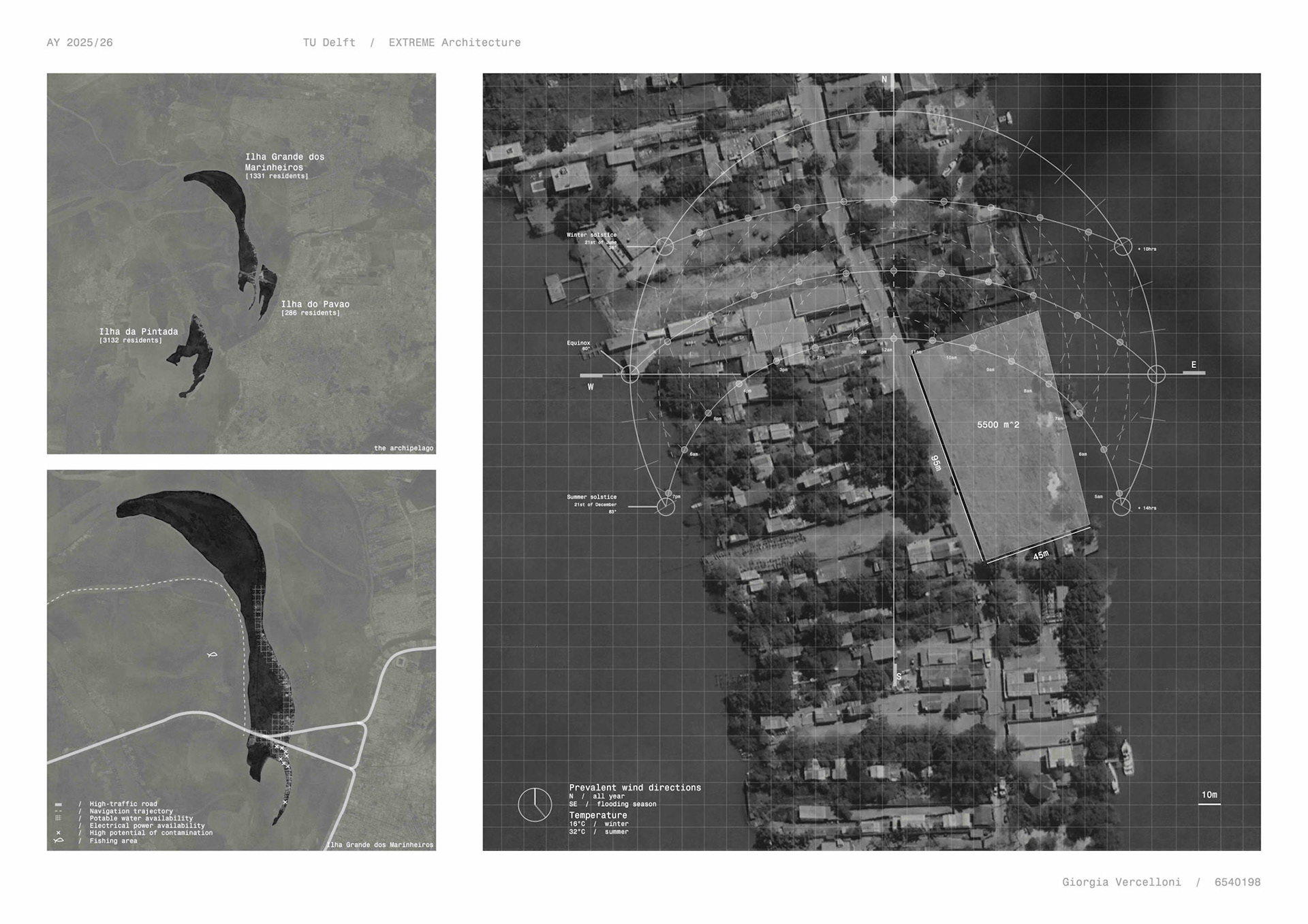This screenshot has width=1308, height=924.
Task: Click the fish symbol on island map
Action: pos(212,654)
